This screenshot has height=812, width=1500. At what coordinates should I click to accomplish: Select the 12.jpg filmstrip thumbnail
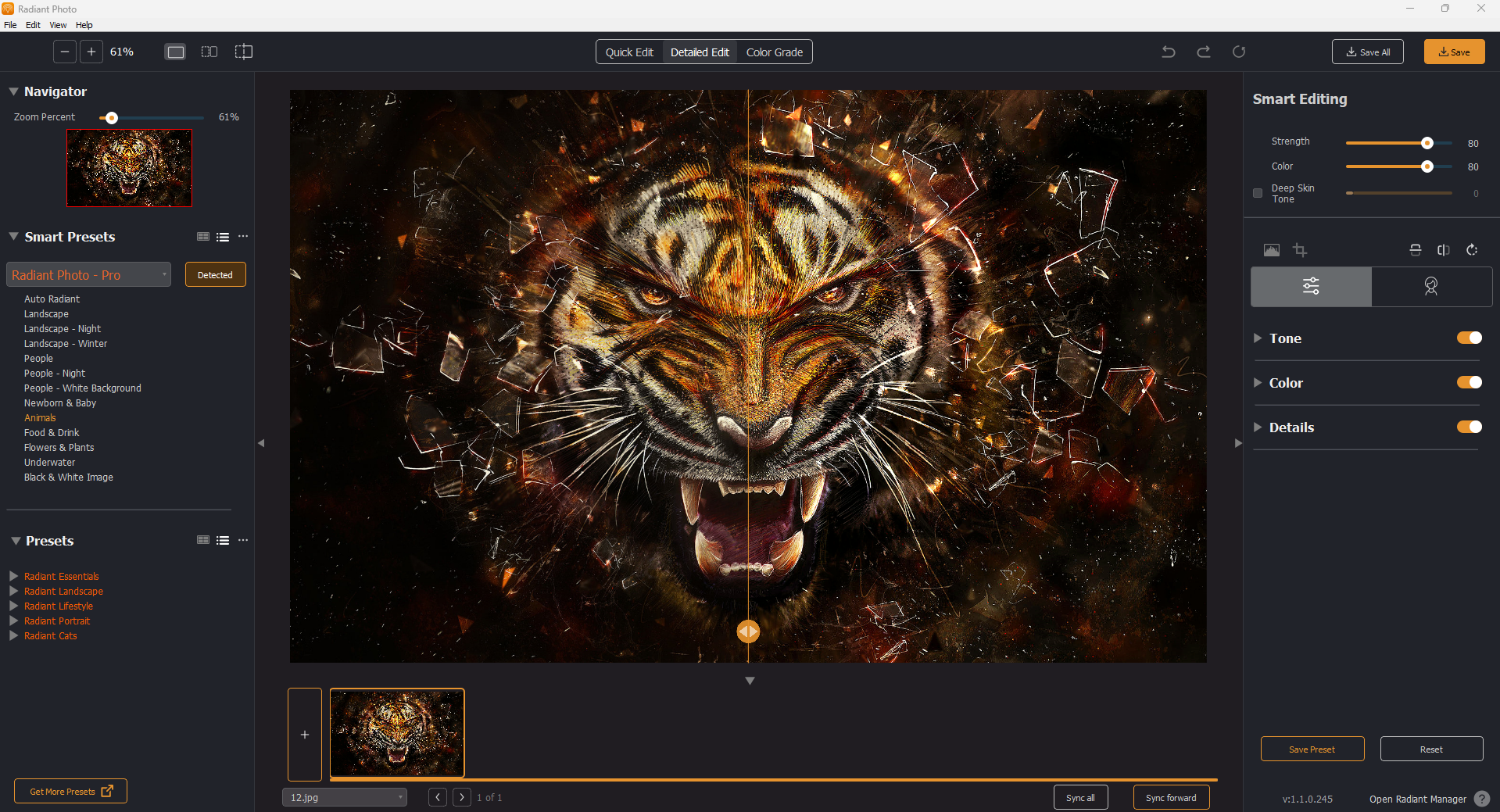(x=397, y=733)
